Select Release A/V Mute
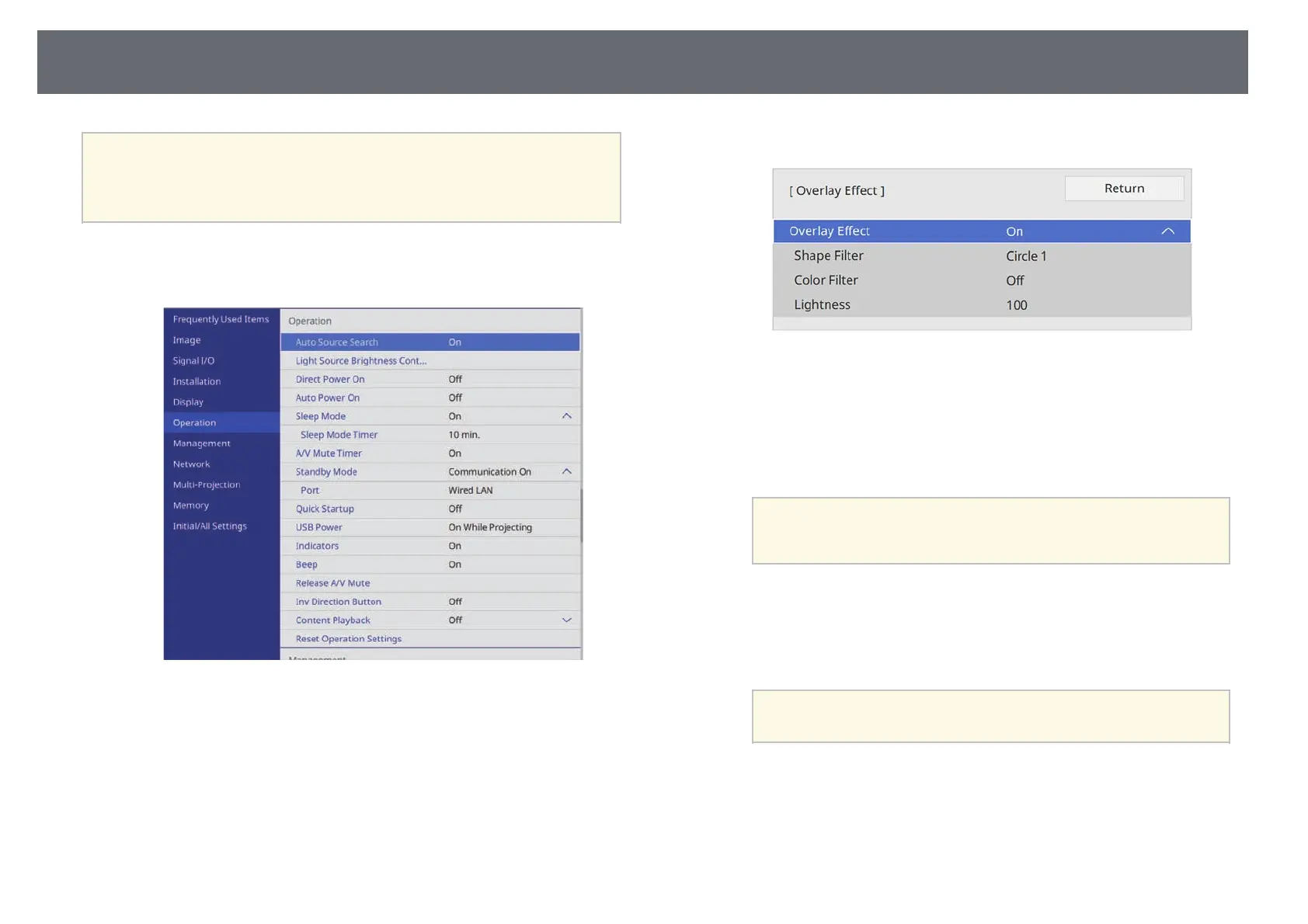The image size is (1308, 924). tap(430, 584)
